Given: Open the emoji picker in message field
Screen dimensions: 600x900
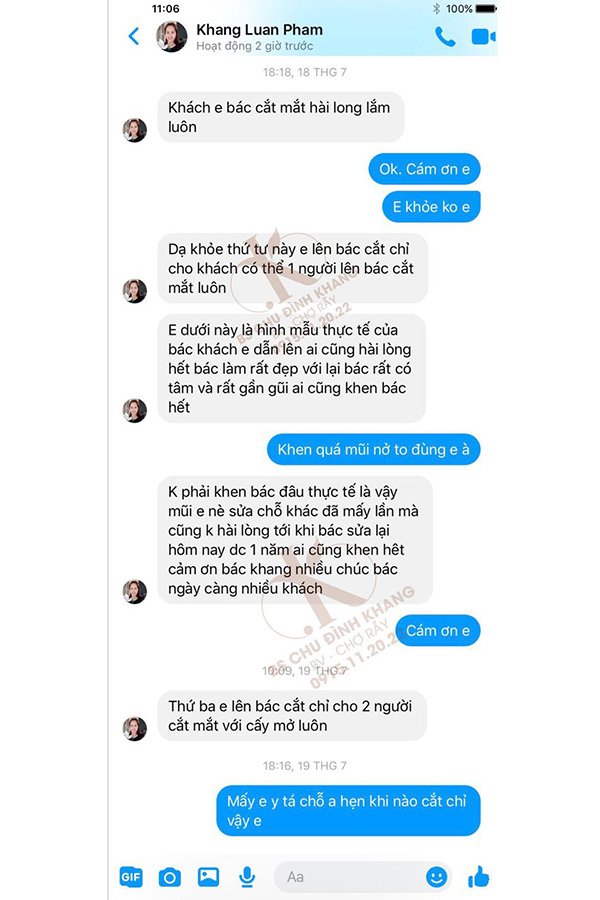Looking at the screenshot, I should click(436, 876).
